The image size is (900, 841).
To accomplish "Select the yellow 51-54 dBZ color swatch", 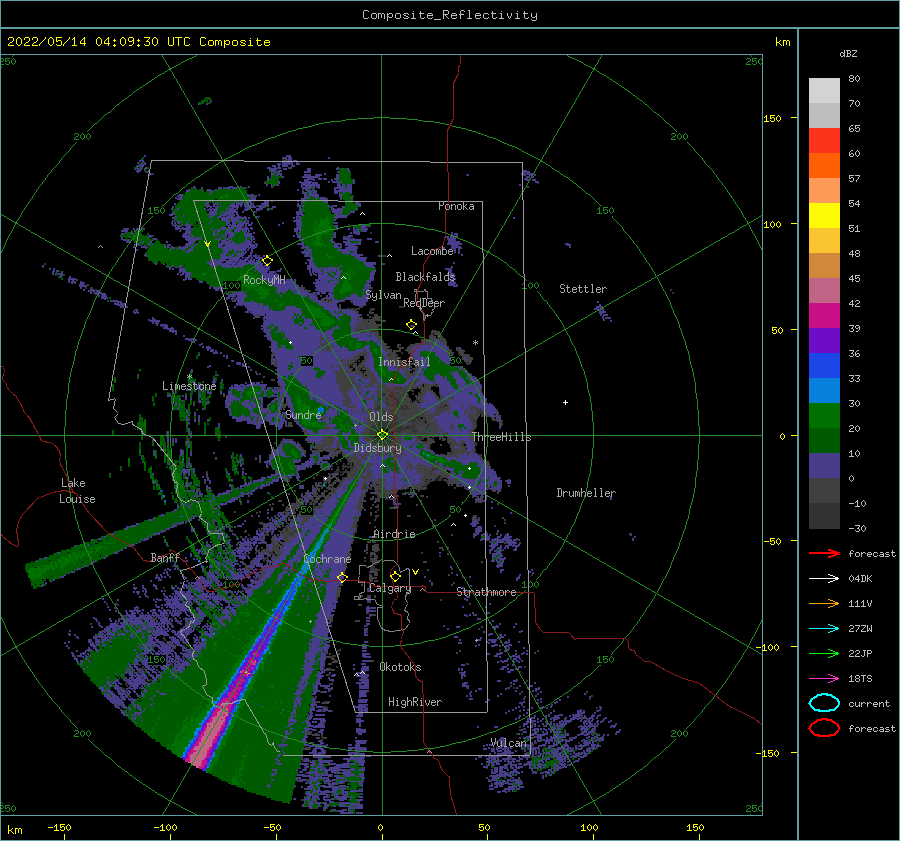I will (x=824, y=216).
